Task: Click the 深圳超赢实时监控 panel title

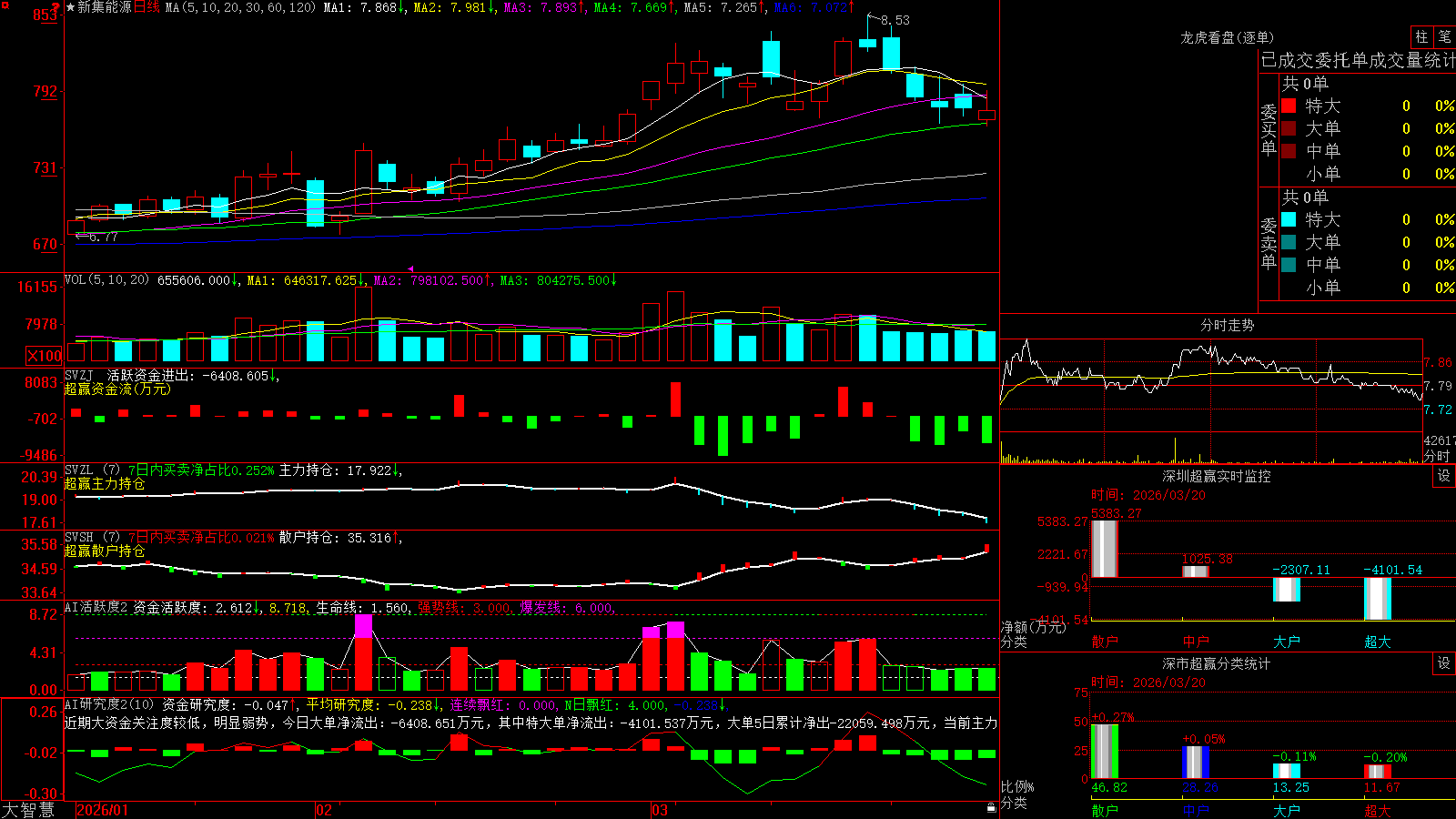Action: [1216, 476]
